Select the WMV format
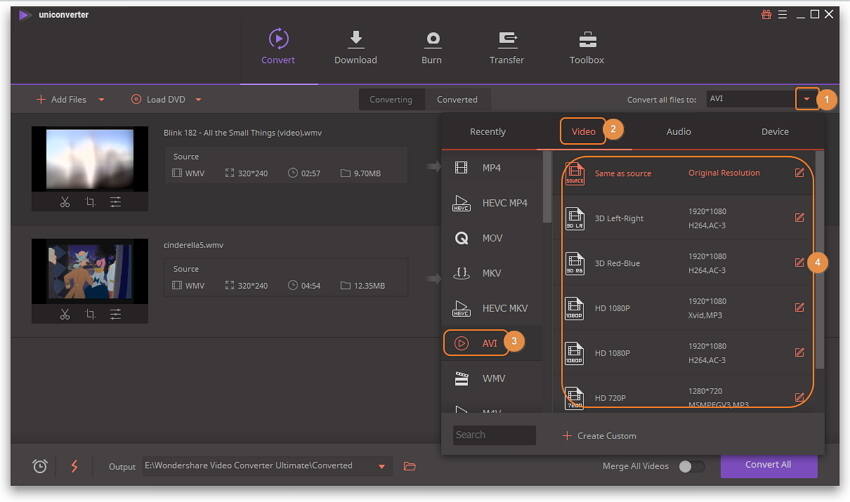 tap(492, 378)
